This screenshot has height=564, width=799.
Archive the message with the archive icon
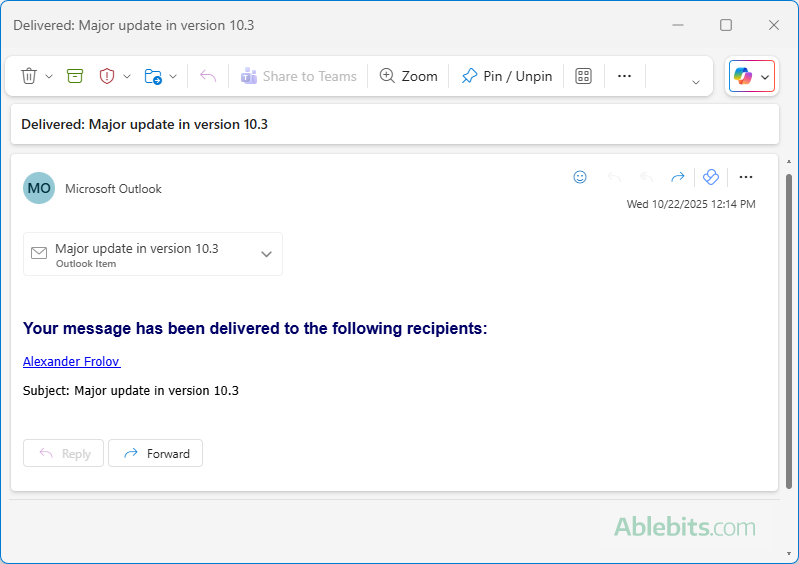[x=75, y=76]
